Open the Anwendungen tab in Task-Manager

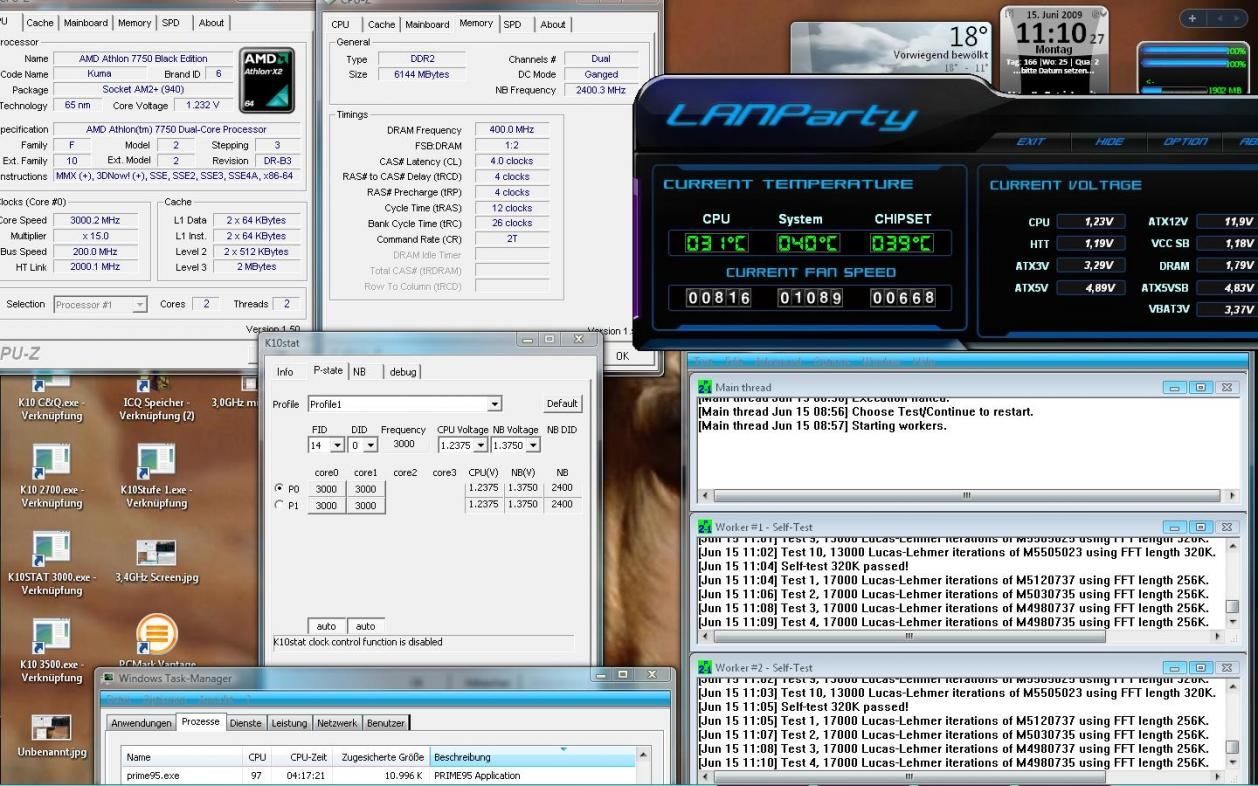pos(143,723)
